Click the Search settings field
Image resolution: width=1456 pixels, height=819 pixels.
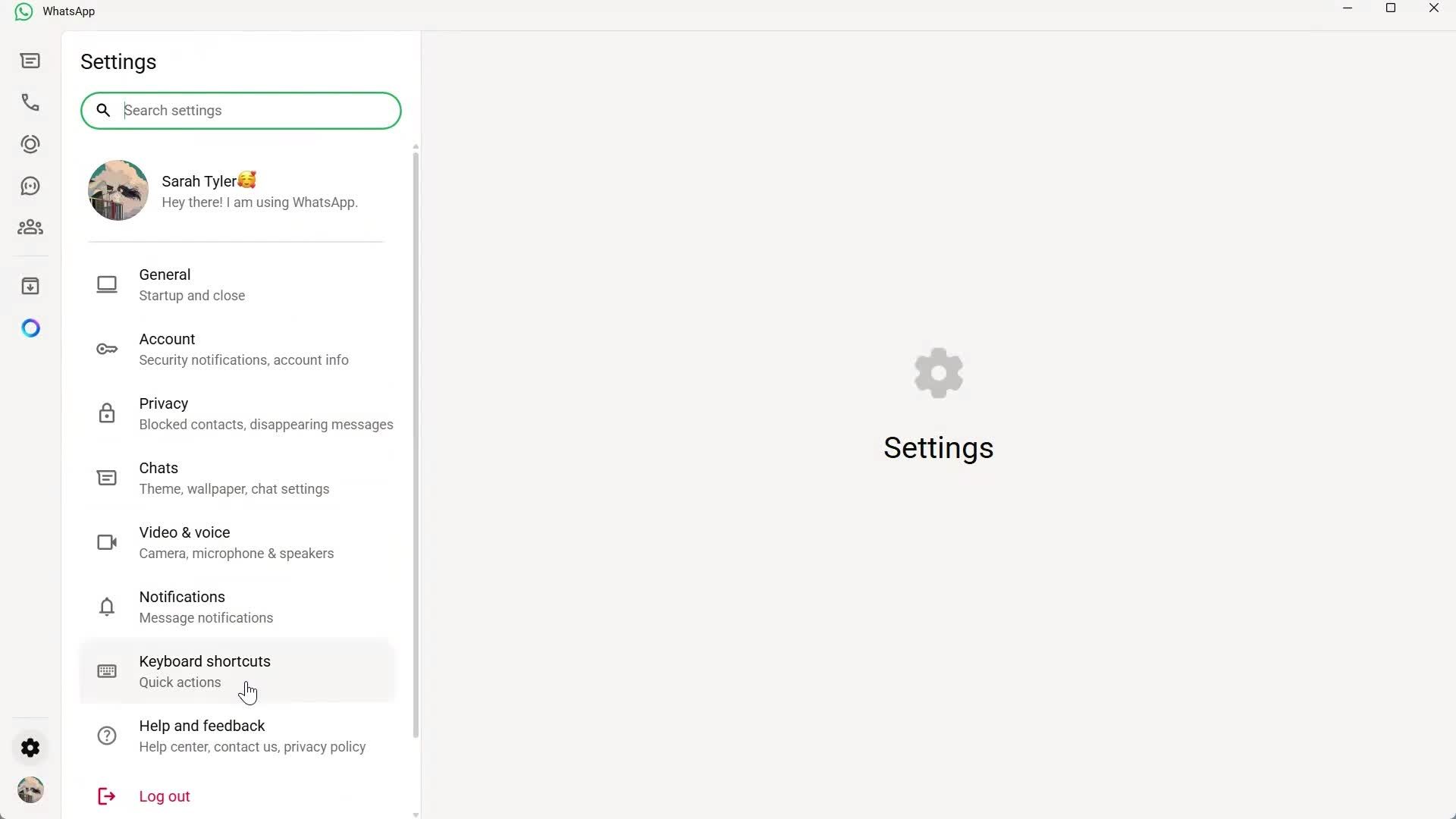(240, 110)
